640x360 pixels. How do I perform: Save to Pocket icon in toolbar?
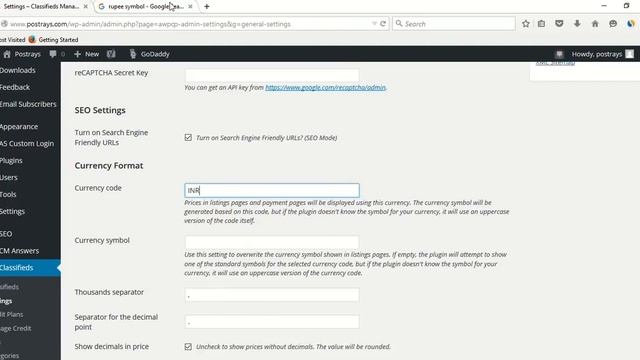pyautogui.click(x=559, y=24)
